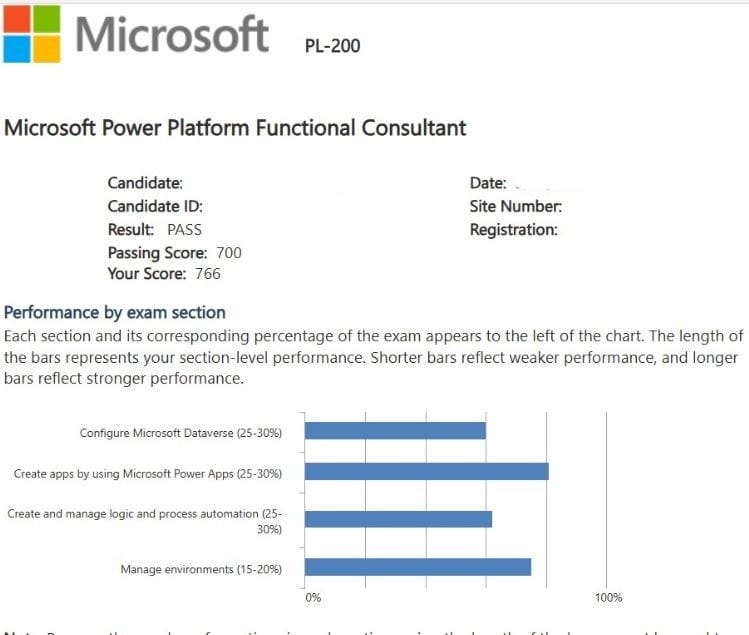749x635 pixels.
Task: Click the logic and process automation bar
Action: point(398,519)
